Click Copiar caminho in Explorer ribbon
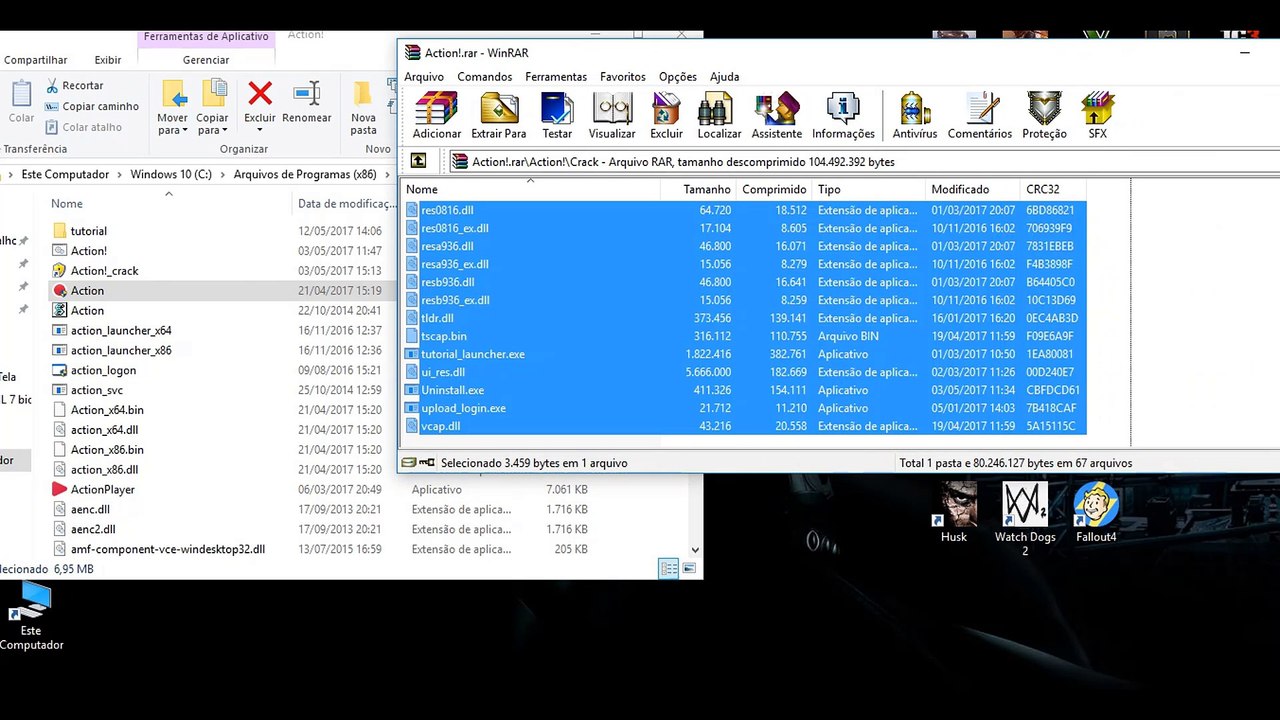 (x=91, y=106)
